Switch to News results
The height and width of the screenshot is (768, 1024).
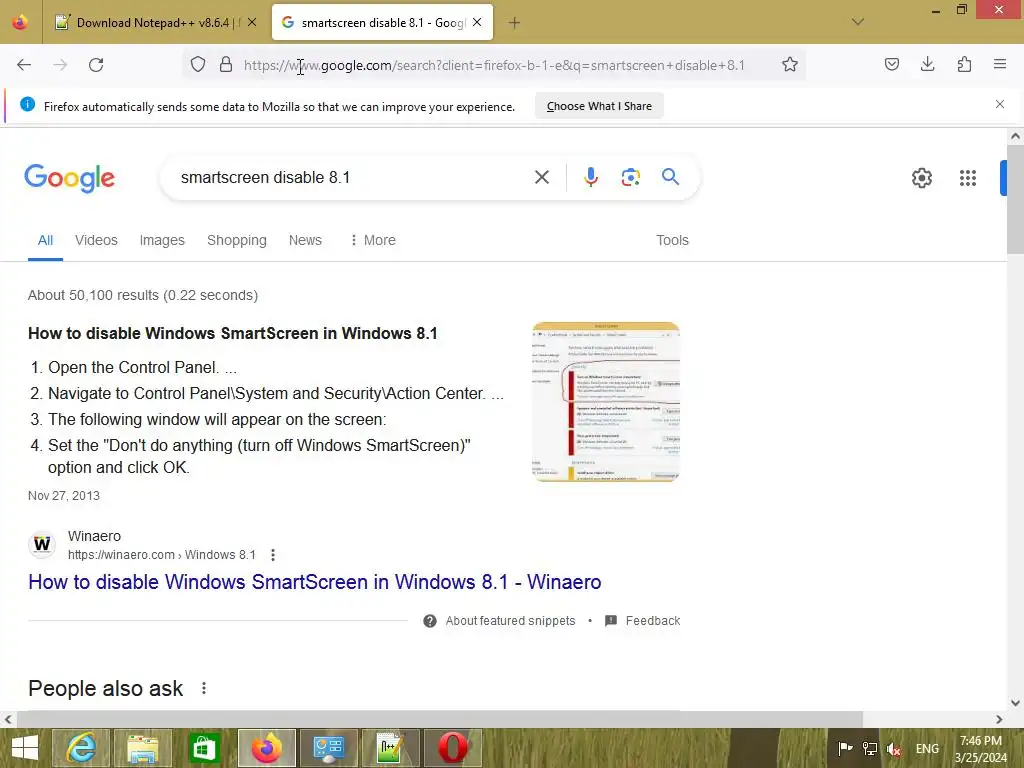(305, 240)
